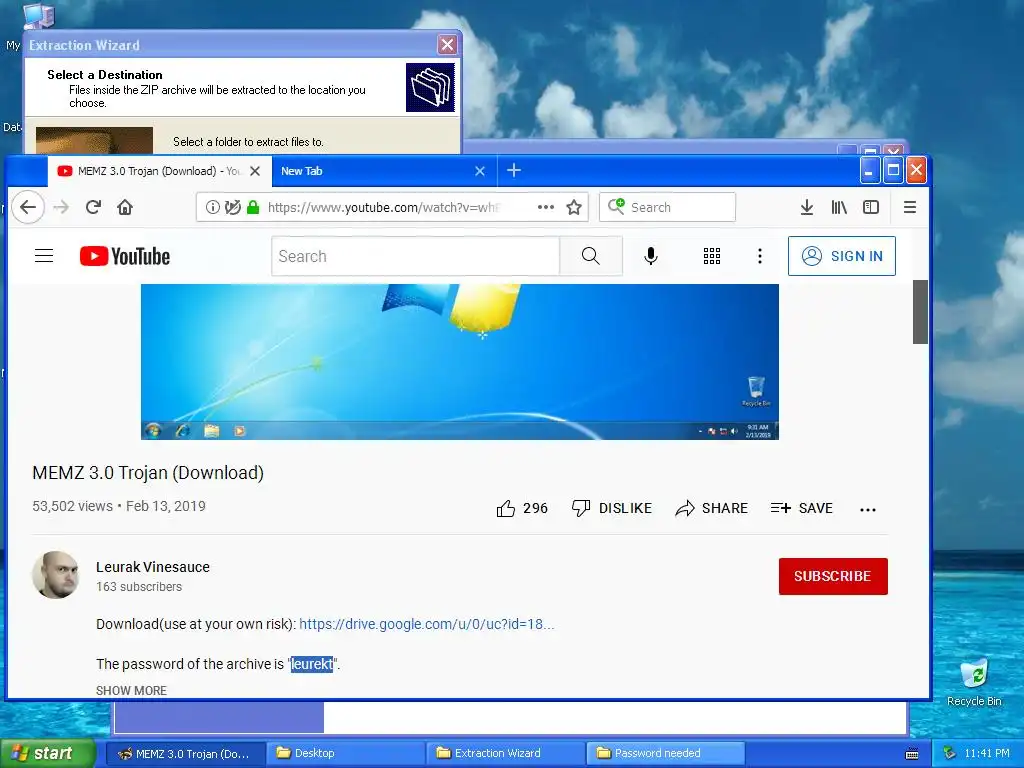Click the taskbar clock showing 11:41 PM
1024x768 pixels.
[x=987, y=753]
